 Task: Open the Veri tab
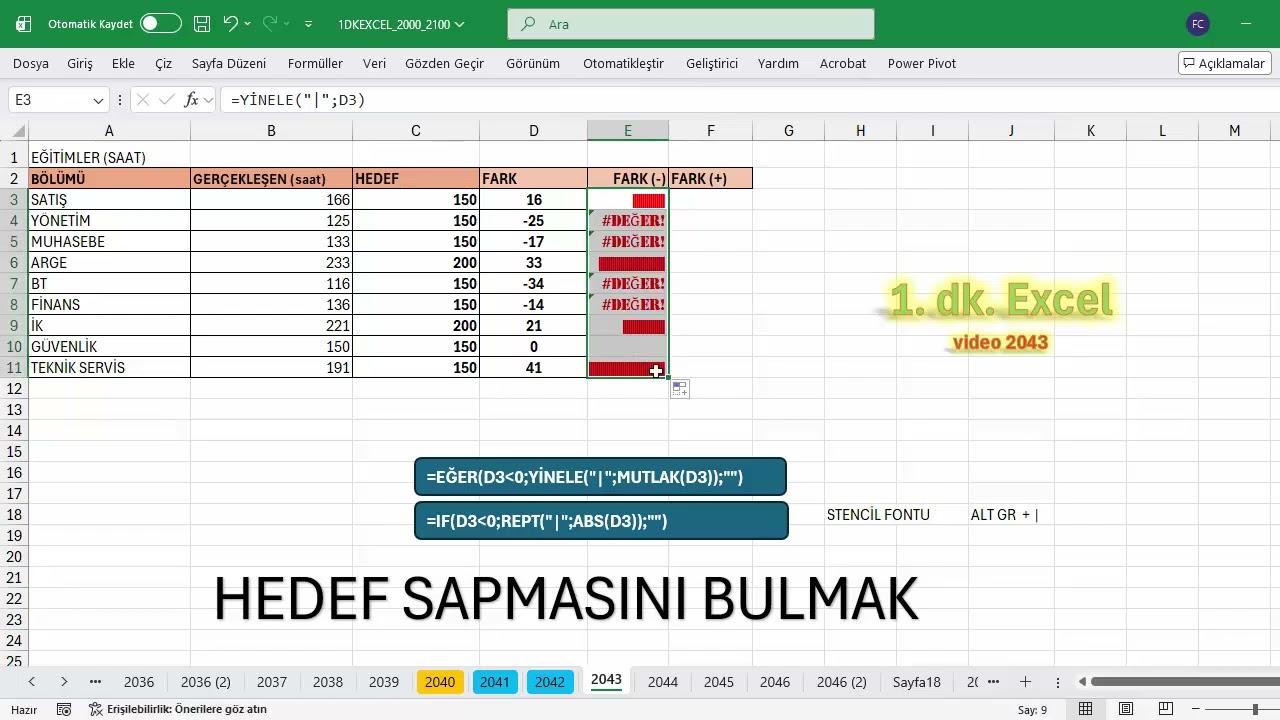[374, 63]
